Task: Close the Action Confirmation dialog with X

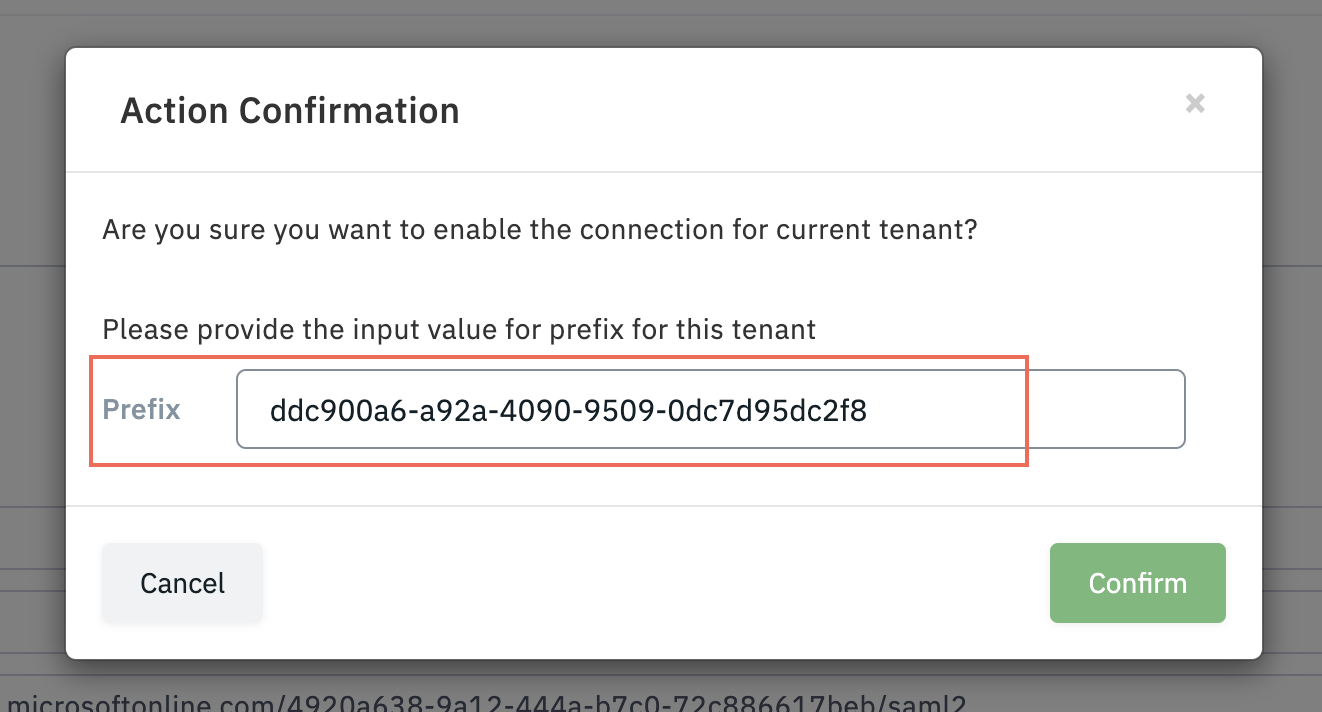Action: pyautogui.click(x=1195, y=103)
